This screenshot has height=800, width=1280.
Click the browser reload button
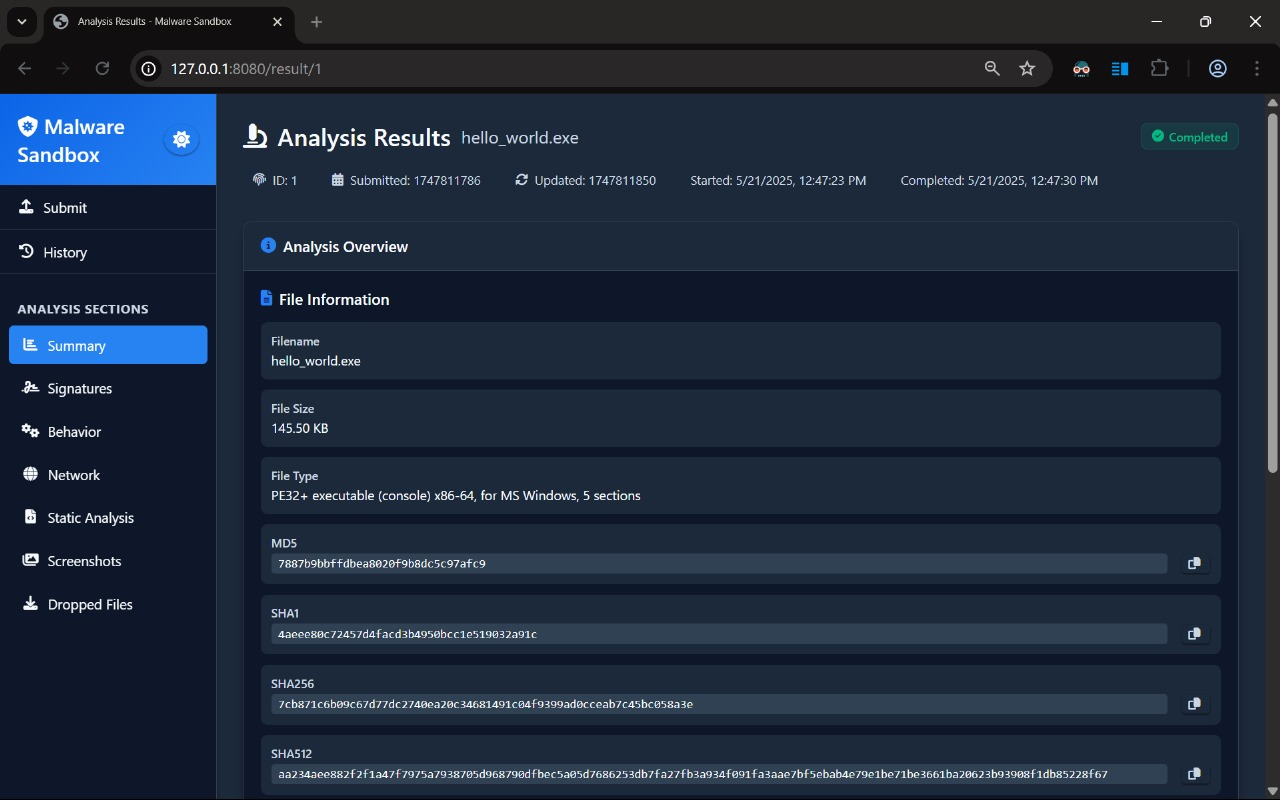(x=102, y=68)
